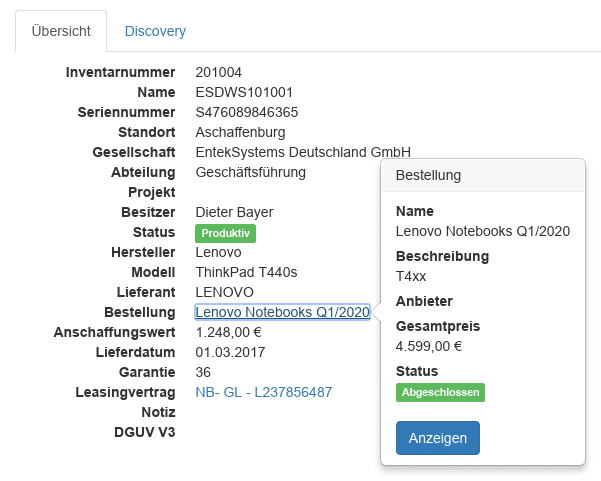This screenshot has width=601, height=481.
Task: Click the green Produktiv status badge
Action: tap(225, 233)
